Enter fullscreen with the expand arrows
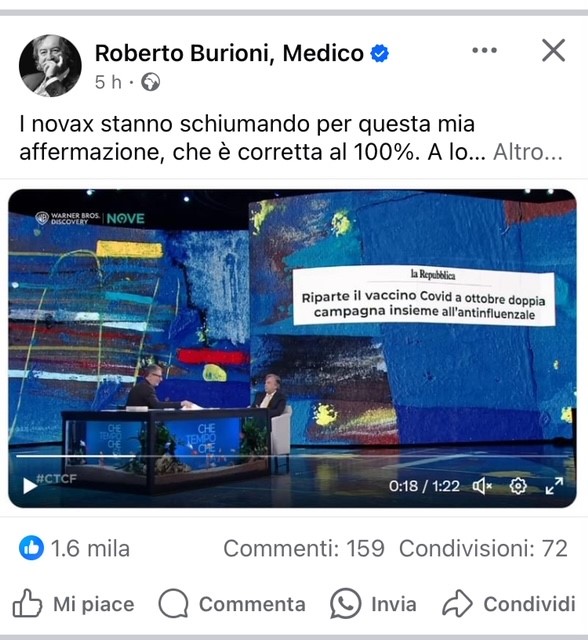The width and height of the screenshot is (588, 640). click(x=554, y=486)
